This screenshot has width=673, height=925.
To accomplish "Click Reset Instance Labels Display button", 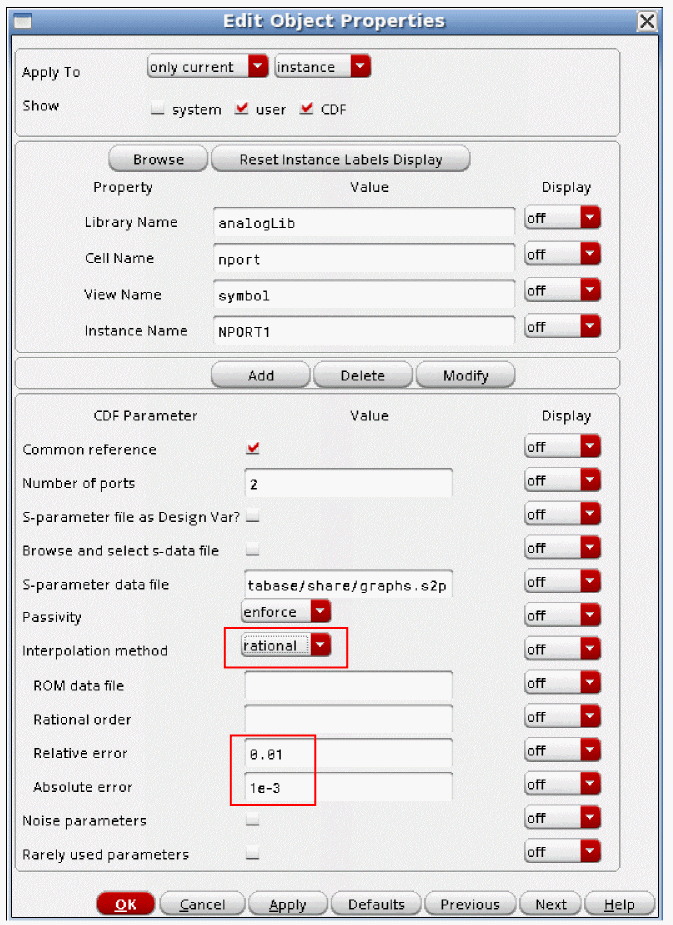I will pos(340,159).
